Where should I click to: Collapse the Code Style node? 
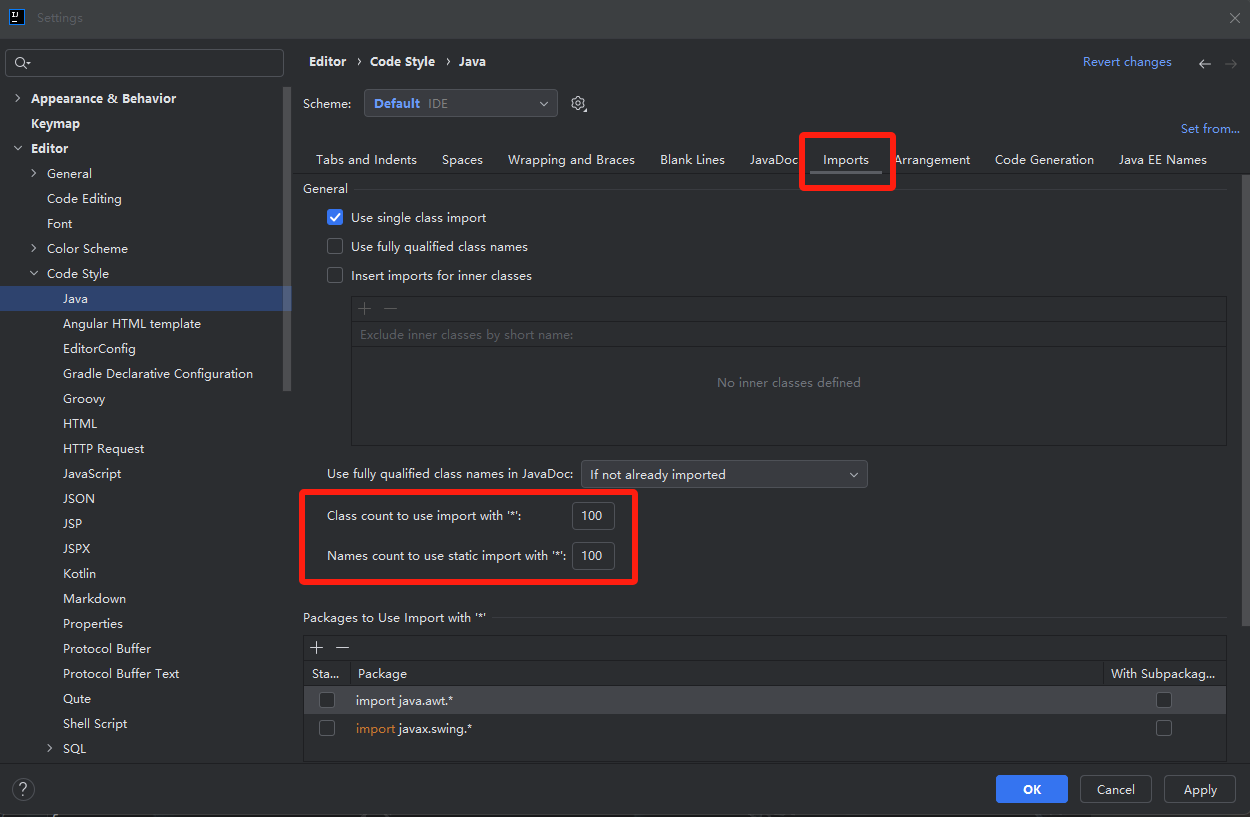pyautogui.click(x=34, y=273)
